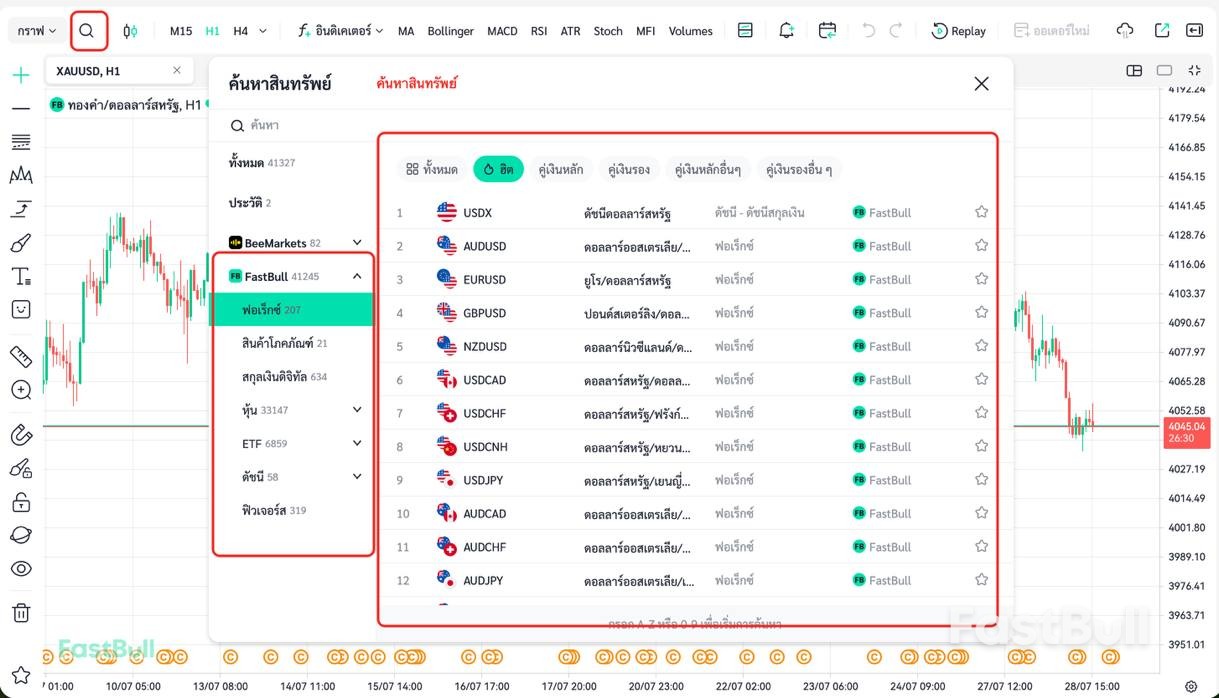Expand more timeframes dropdown arrow
Screen dimensions: 1219x698
[263, 31]
